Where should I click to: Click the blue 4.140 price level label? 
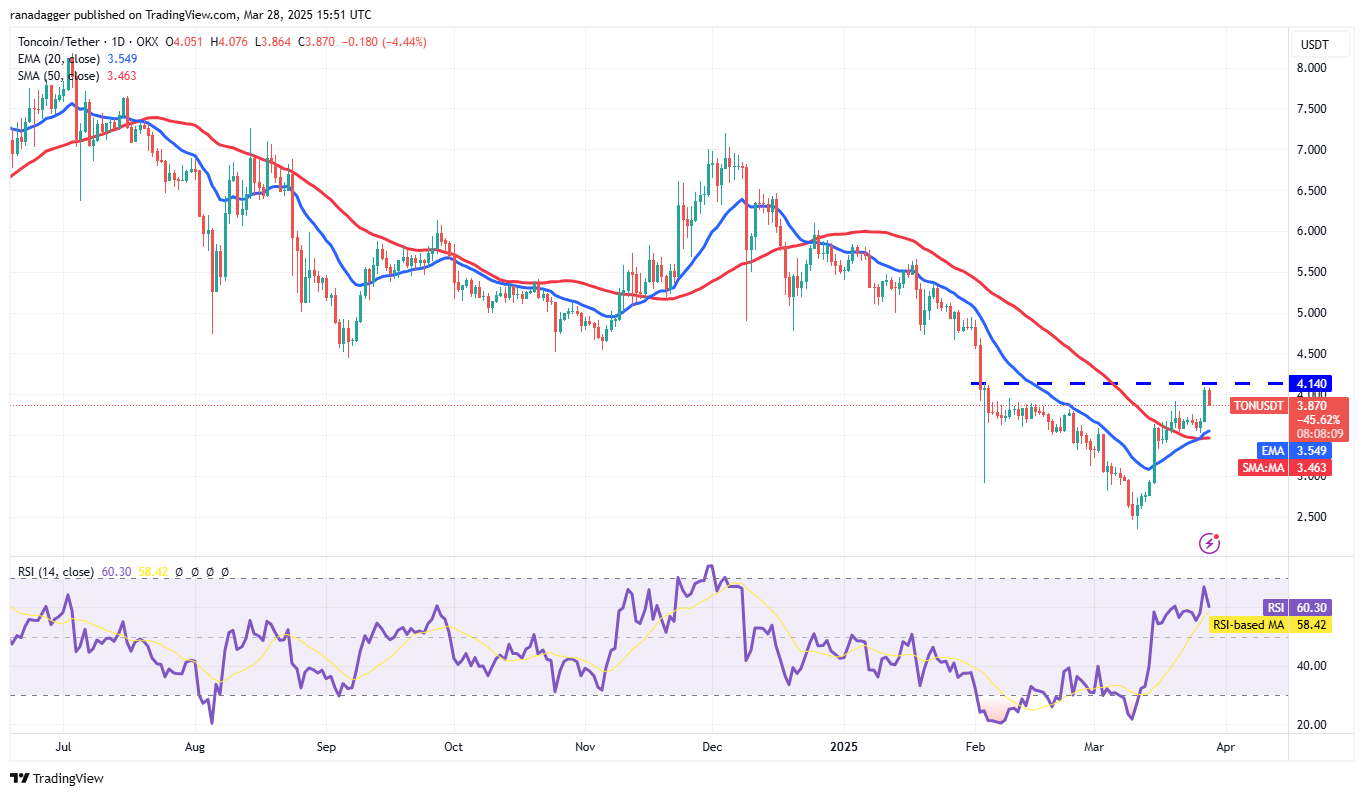1311,383
